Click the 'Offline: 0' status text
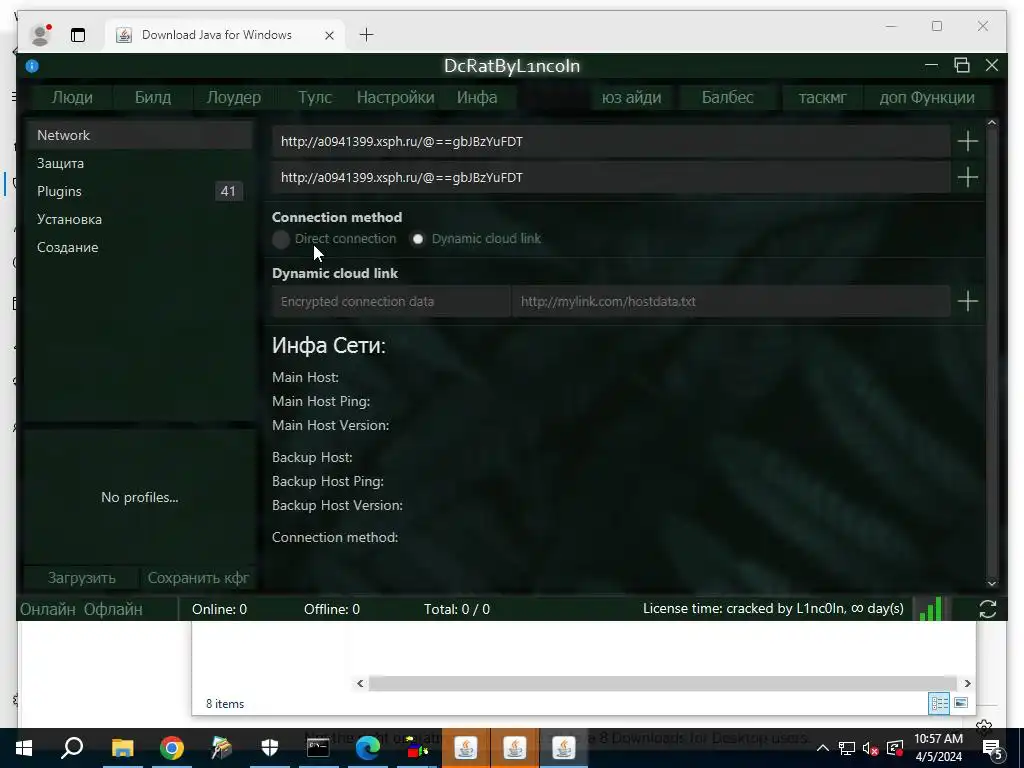 pos(332,609)
